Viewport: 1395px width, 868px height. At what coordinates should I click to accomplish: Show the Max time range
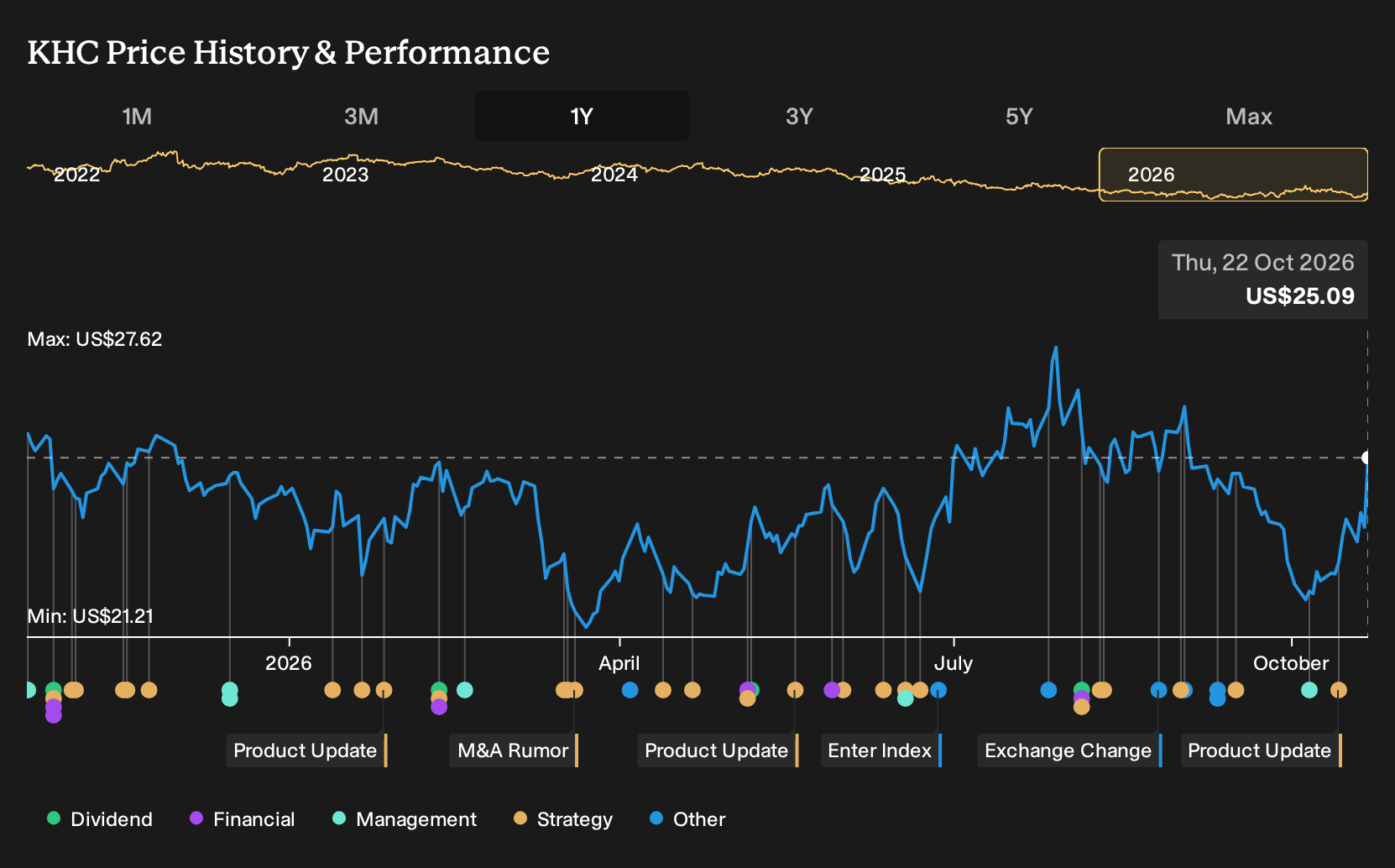tap(1249, 116)
